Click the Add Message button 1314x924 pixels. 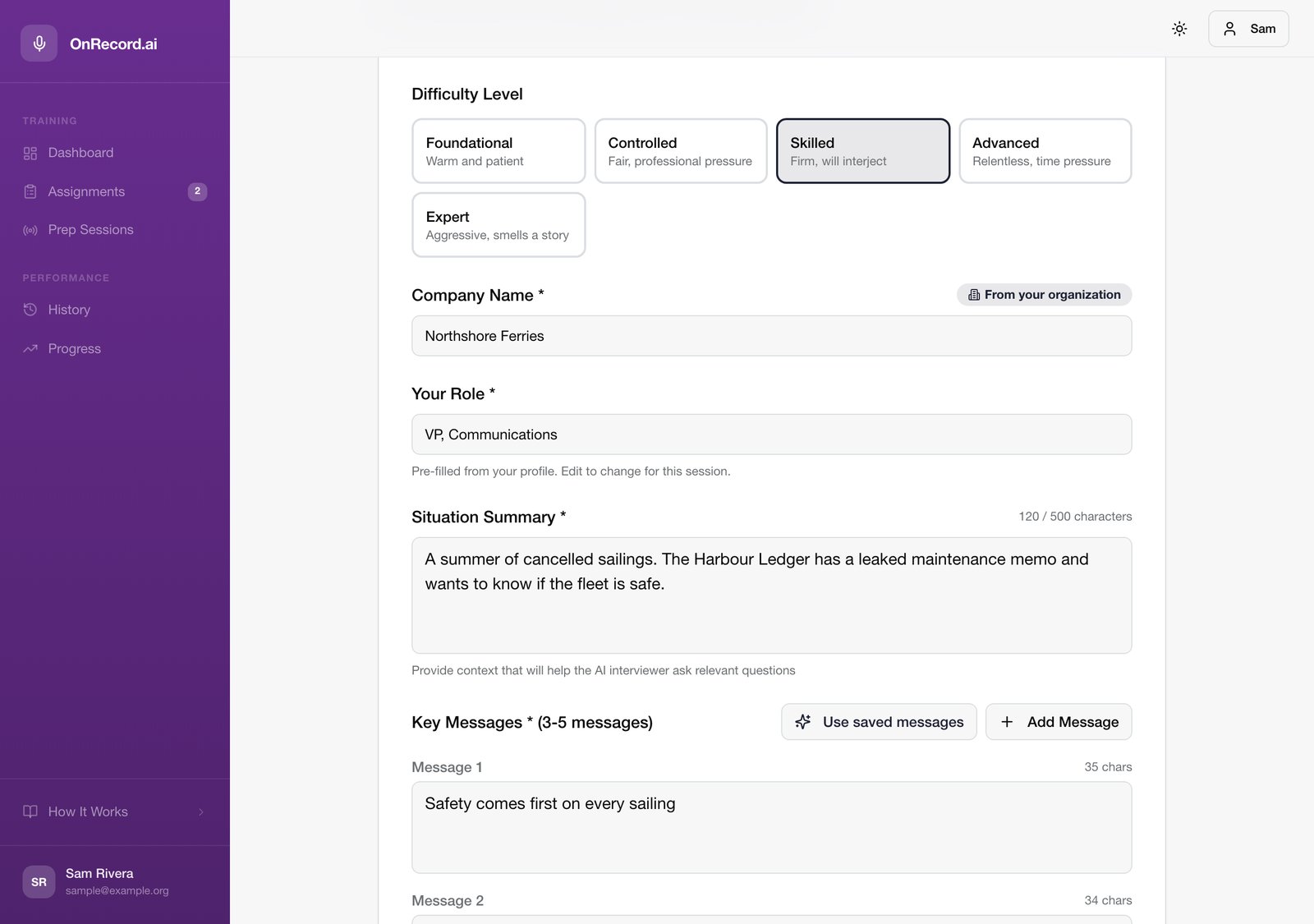(1059, 722)
